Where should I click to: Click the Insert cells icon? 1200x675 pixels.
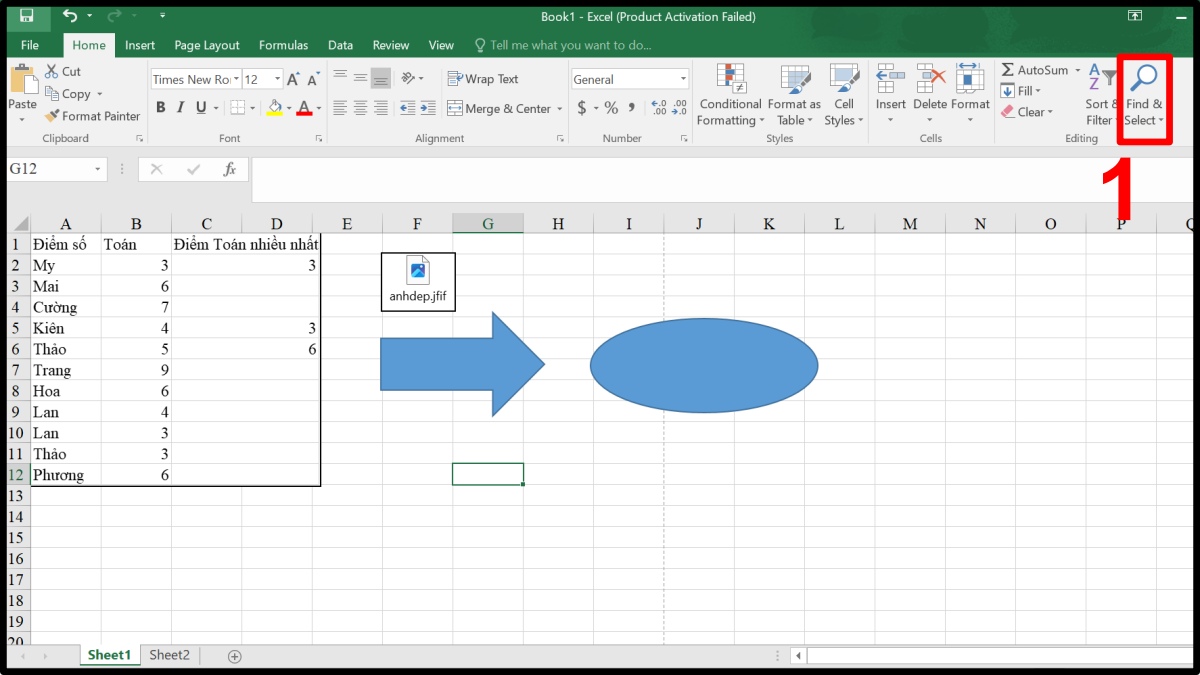(x=890, y=80)
